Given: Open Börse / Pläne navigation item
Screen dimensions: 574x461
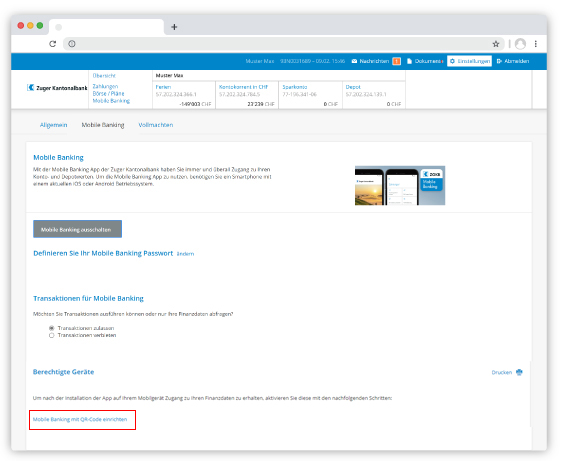Looking at the screenshot, I should point(108,94).
